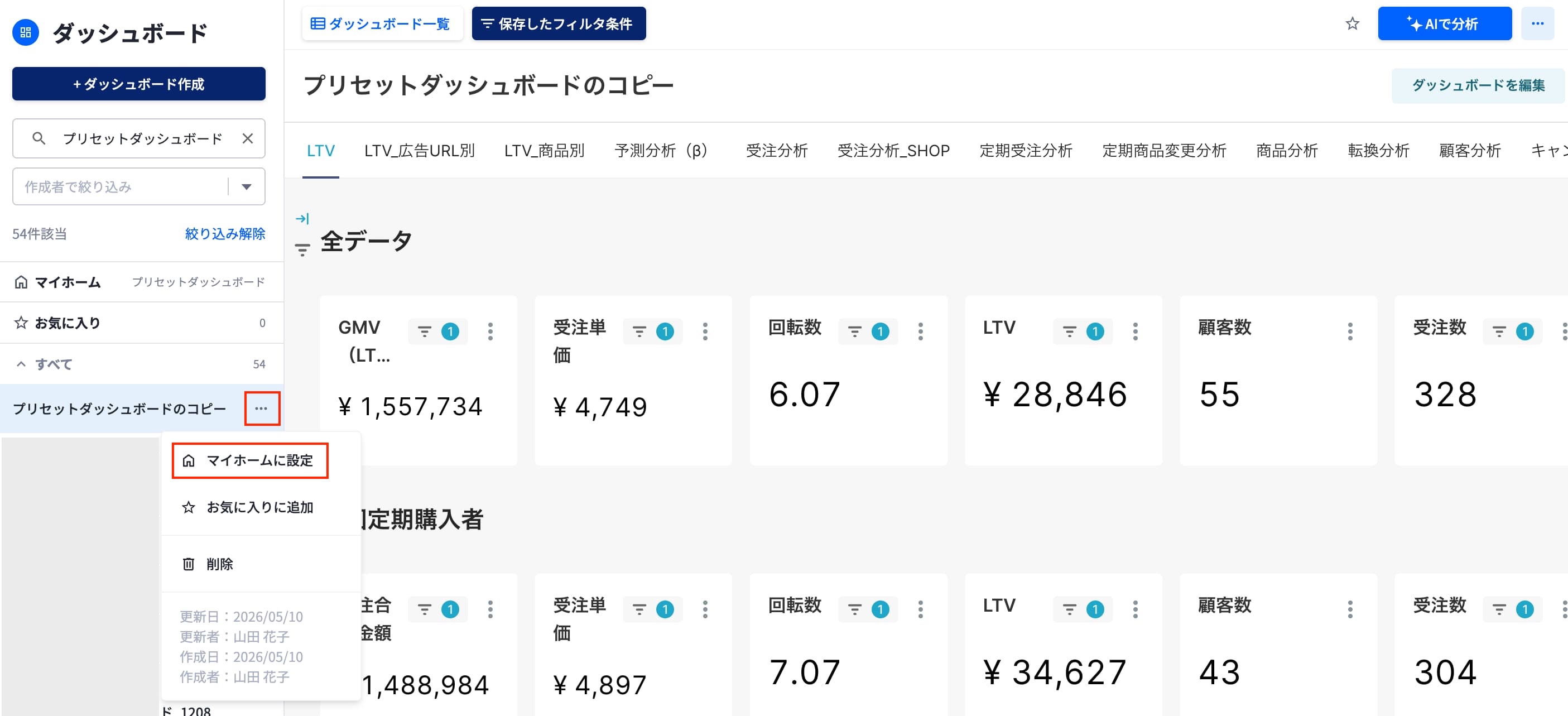Switch to the 受注分析 tab
Screen dimensions: 1568x716
(776, 150)
